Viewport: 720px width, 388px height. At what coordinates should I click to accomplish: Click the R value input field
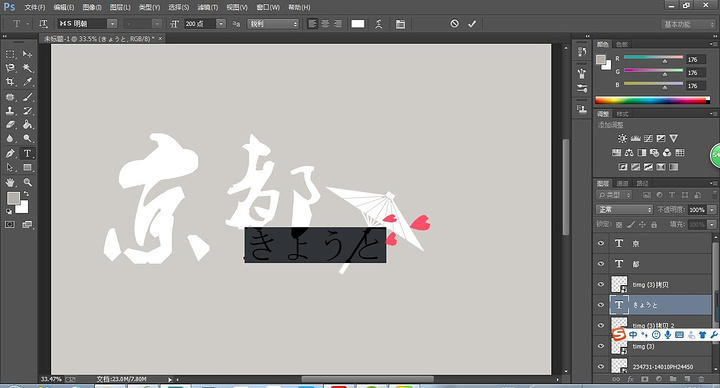tap(696, 60)
